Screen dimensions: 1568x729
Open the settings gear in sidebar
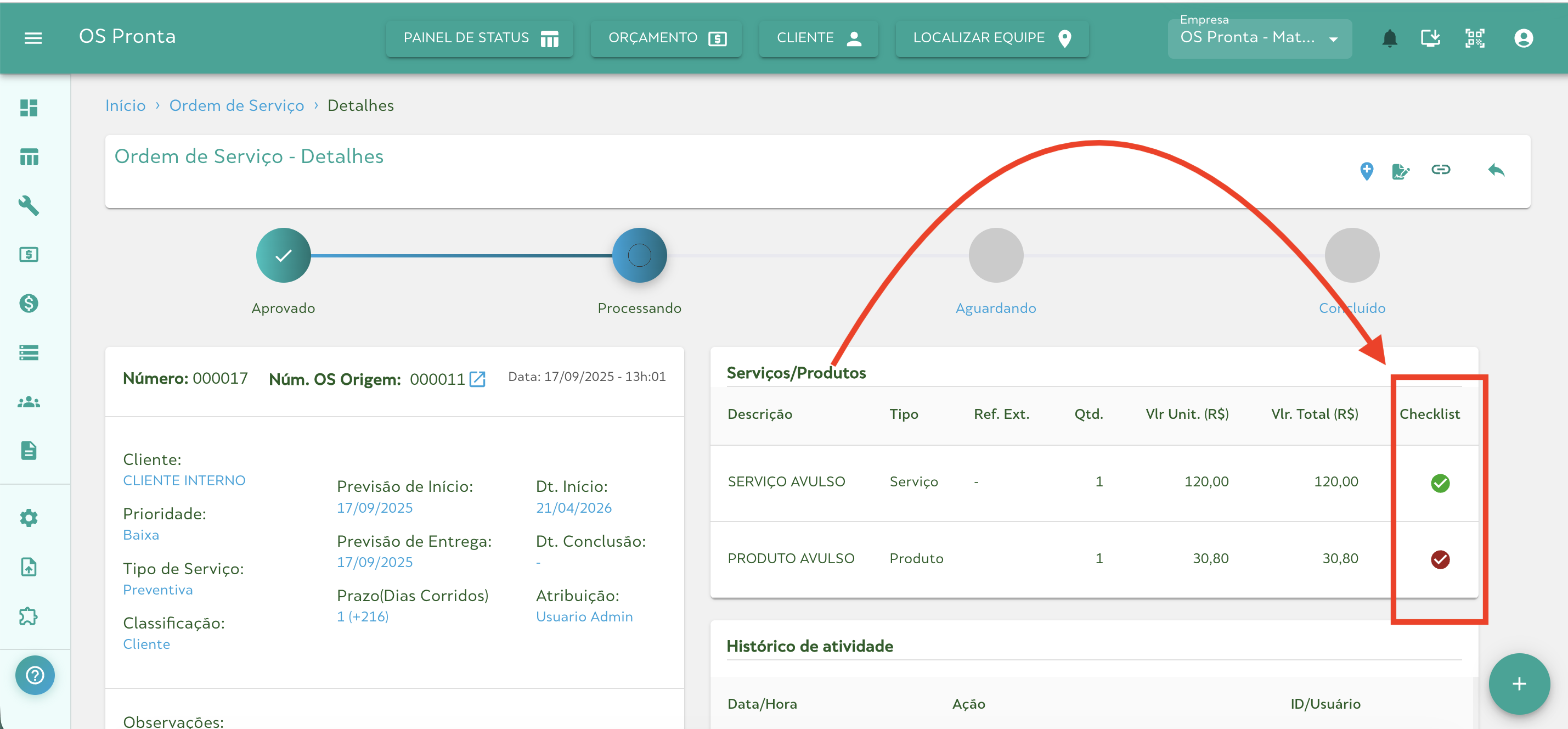[x=29, y=518]
